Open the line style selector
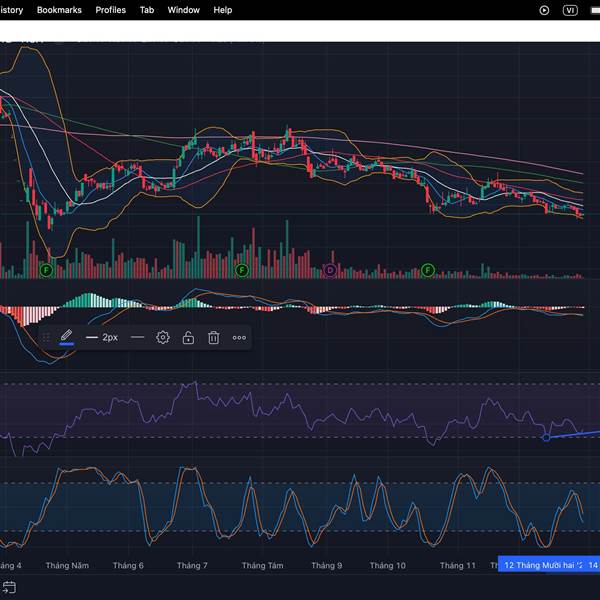 (x=137, y=337)
